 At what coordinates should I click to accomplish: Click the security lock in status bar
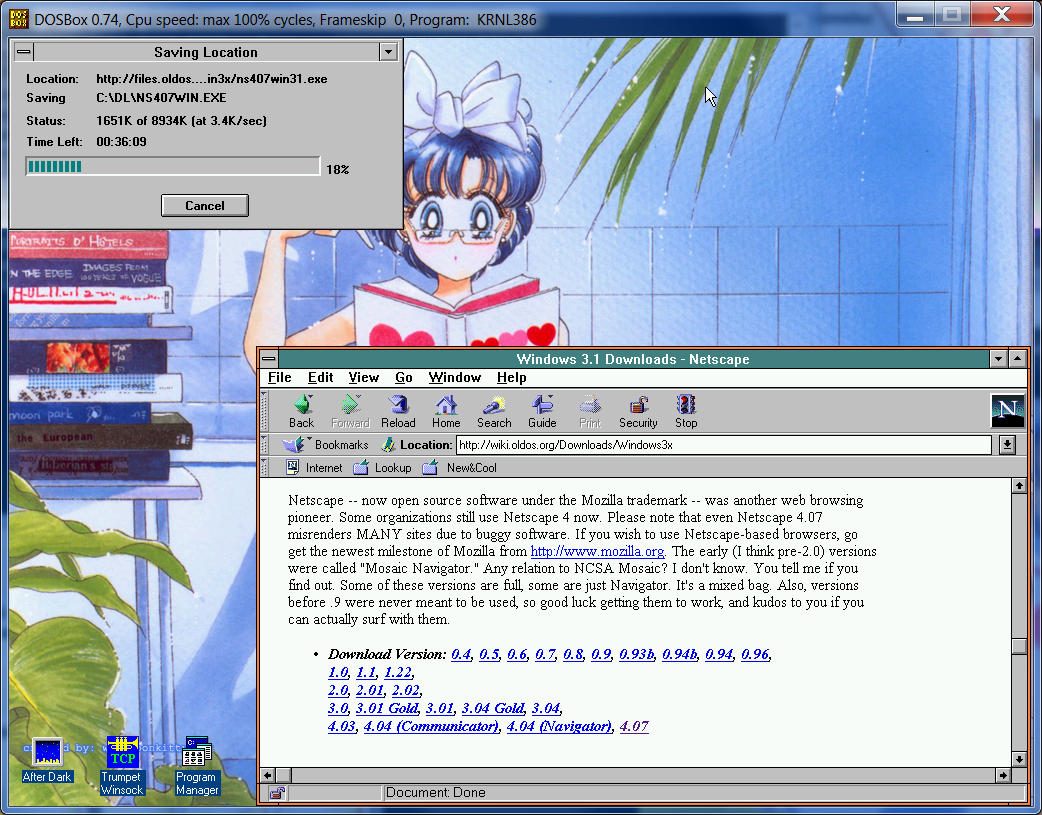pyautogui.click(x=278, y=792)
